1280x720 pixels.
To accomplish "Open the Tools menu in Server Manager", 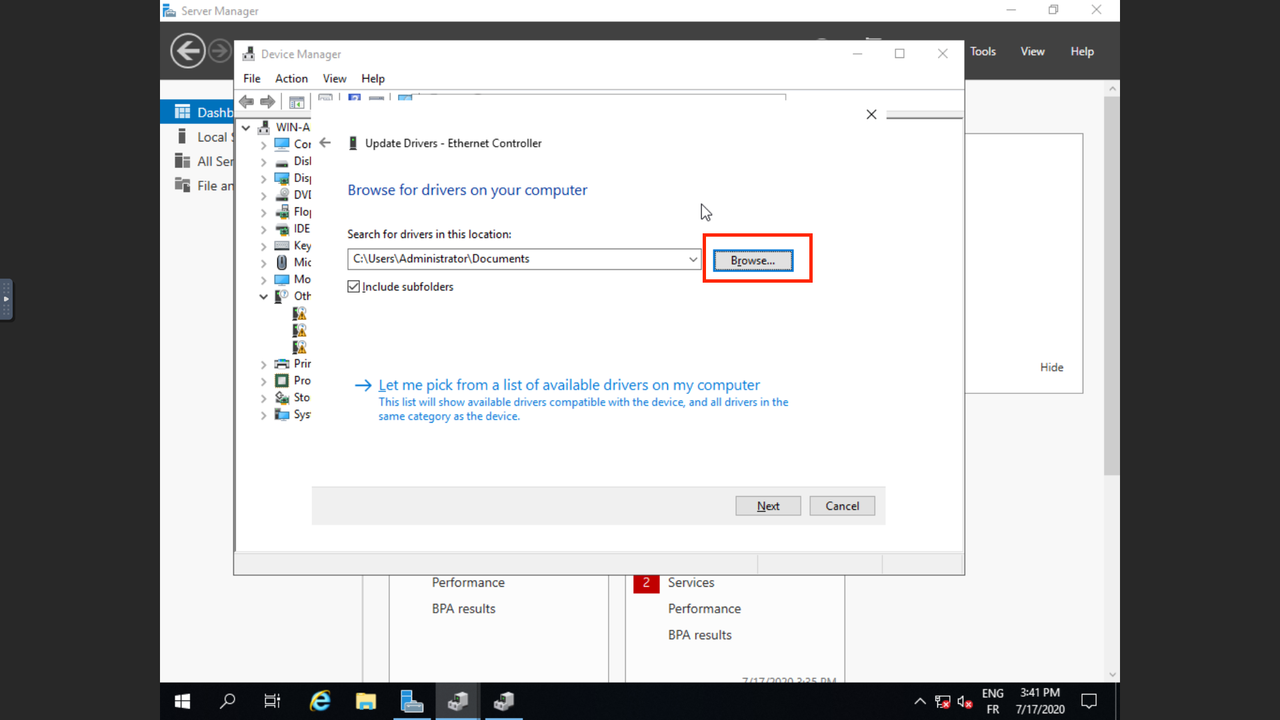I will point(983,51).
